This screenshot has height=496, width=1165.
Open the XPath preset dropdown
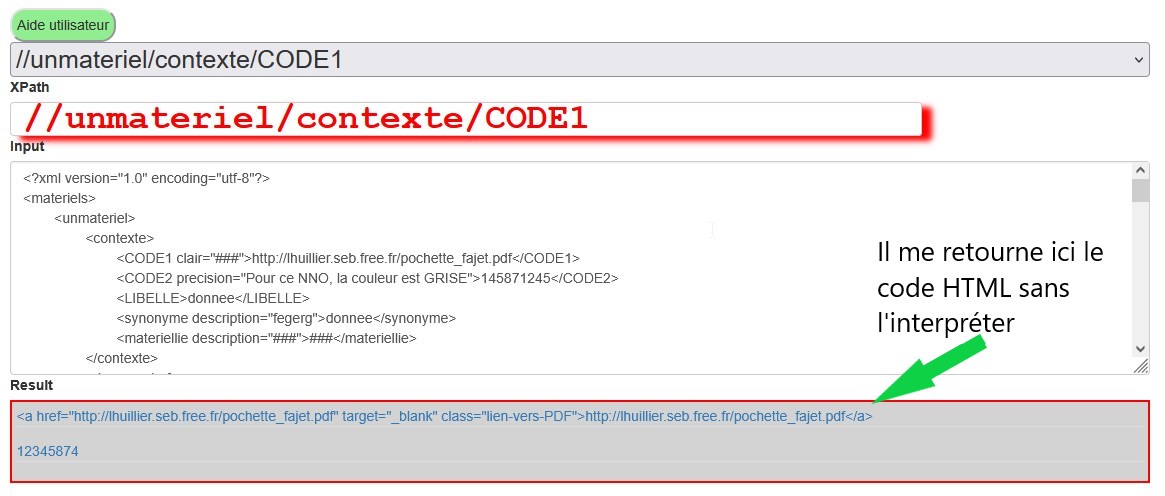(x=580, y=59)
